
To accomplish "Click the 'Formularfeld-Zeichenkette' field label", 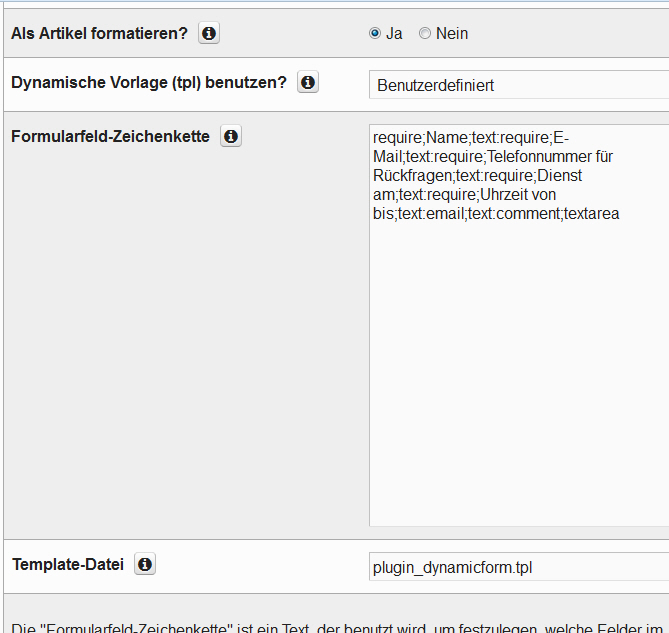I will pos(111,137).
